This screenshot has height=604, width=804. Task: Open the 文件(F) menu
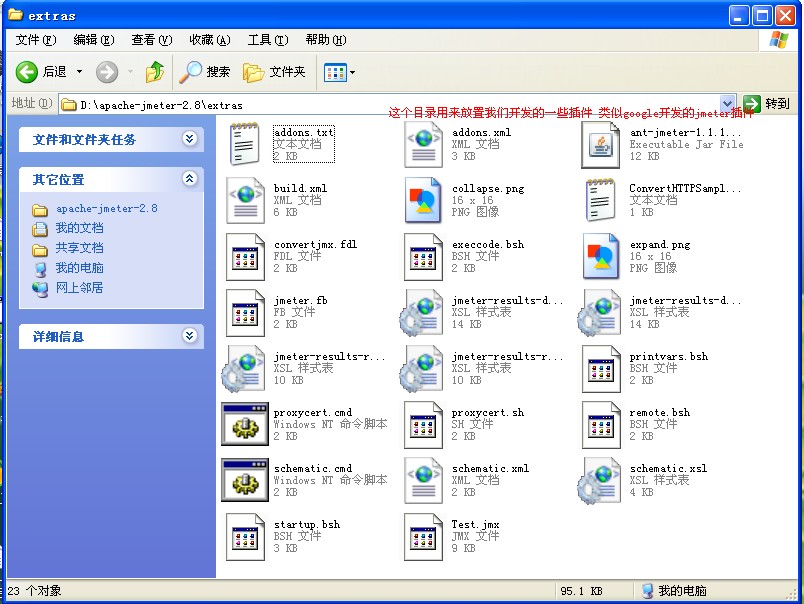tap(35, 39)
